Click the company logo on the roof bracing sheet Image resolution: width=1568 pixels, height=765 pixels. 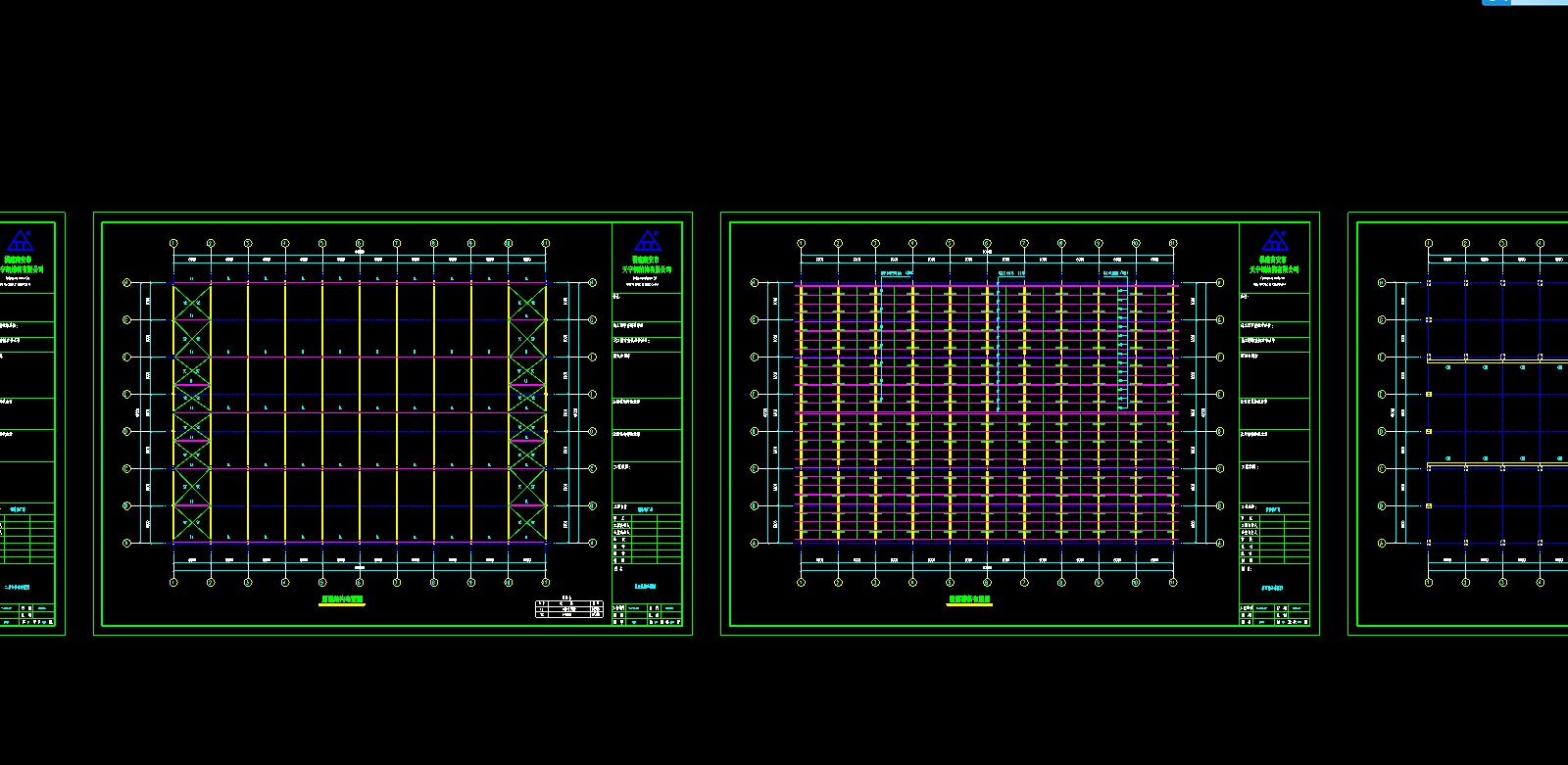point(647,241)
